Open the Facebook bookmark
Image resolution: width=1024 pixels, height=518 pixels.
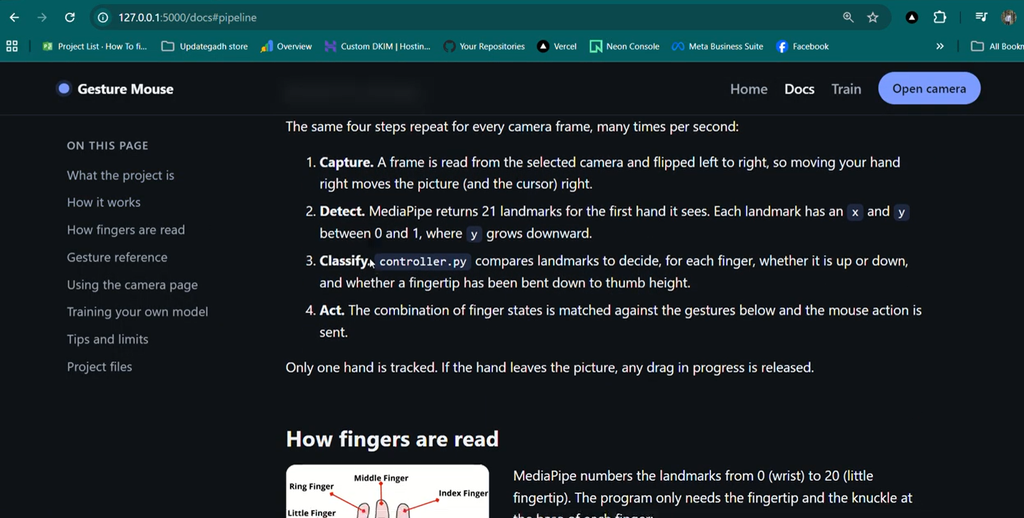pyautogui.click(x=802, y=46)
